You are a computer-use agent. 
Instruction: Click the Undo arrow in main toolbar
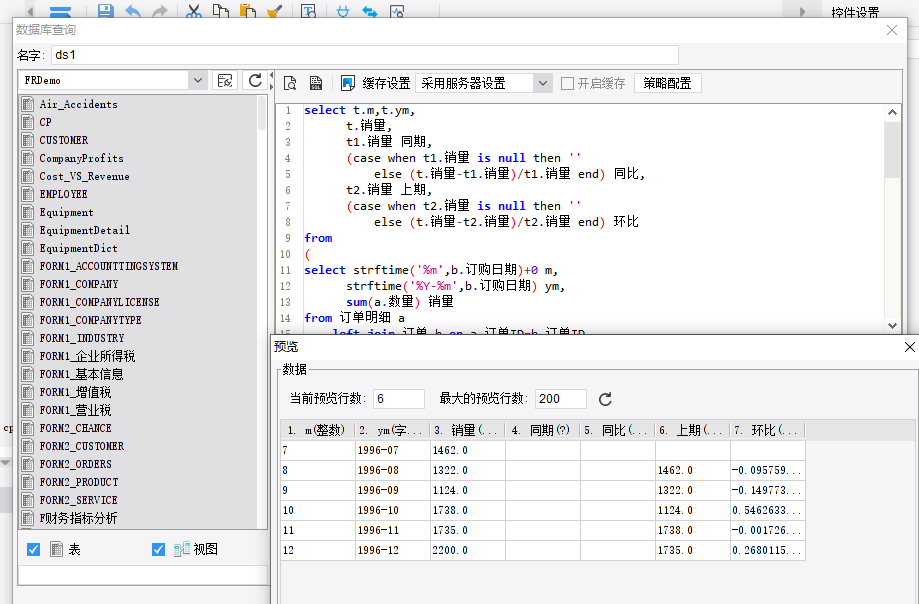coord(133,11)
